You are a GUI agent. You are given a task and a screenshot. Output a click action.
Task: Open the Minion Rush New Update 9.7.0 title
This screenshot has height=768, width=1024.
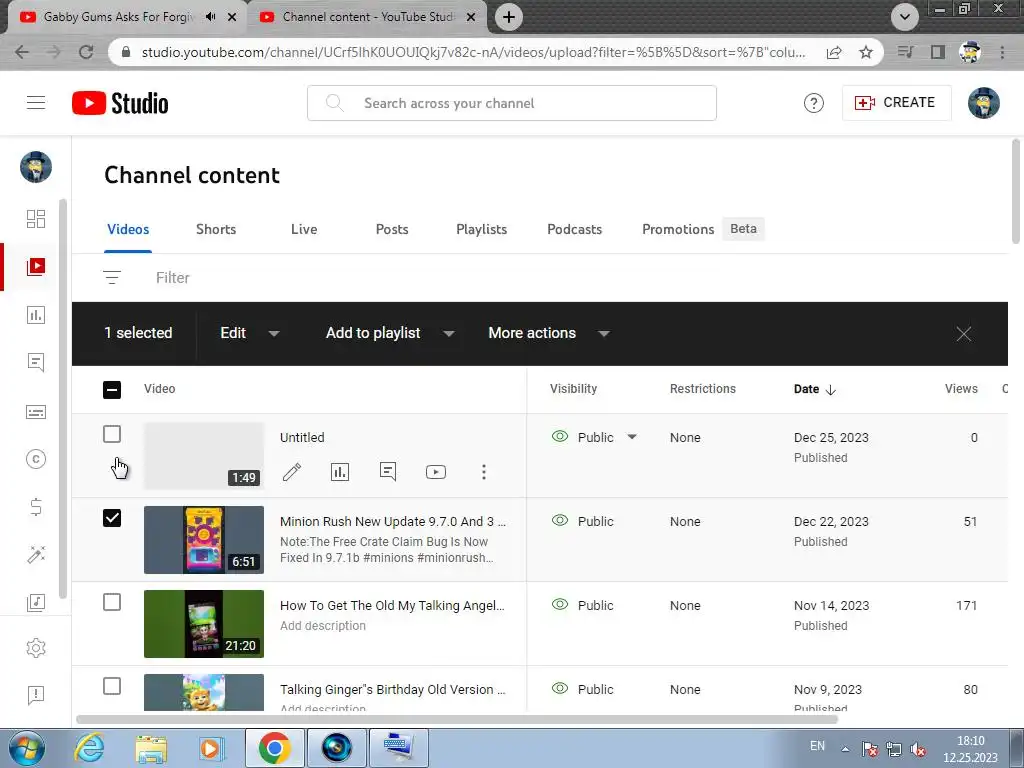click(x=392, y=521)
